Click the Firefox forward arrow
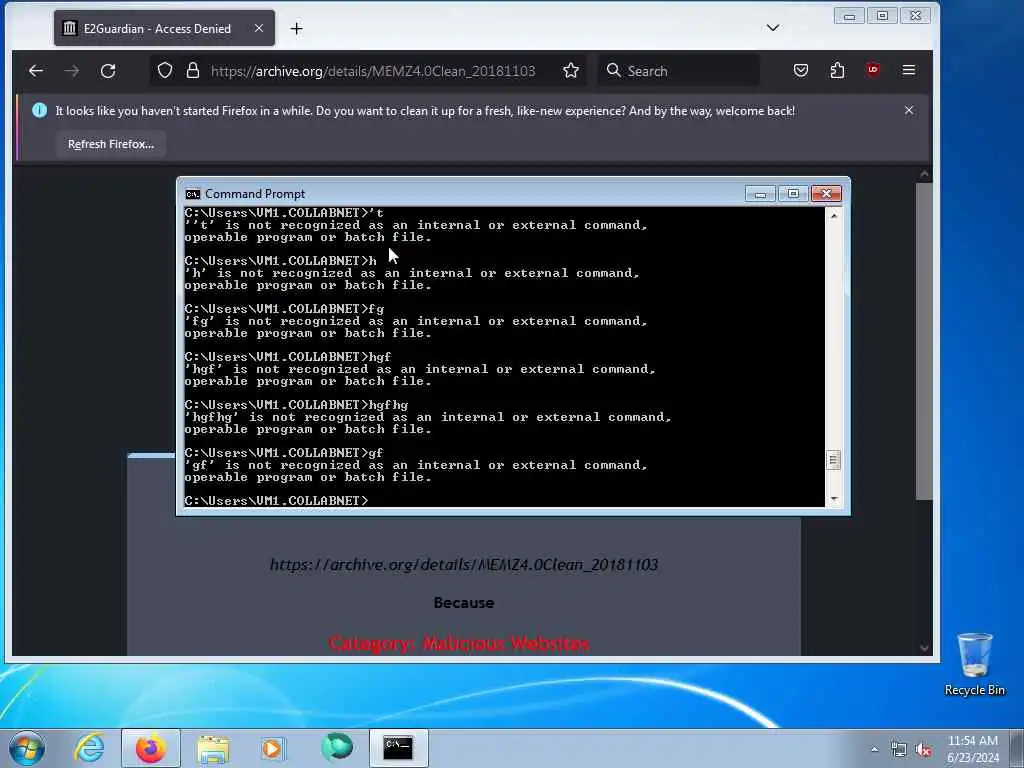Screen dimensions: 1024x768 72,71
